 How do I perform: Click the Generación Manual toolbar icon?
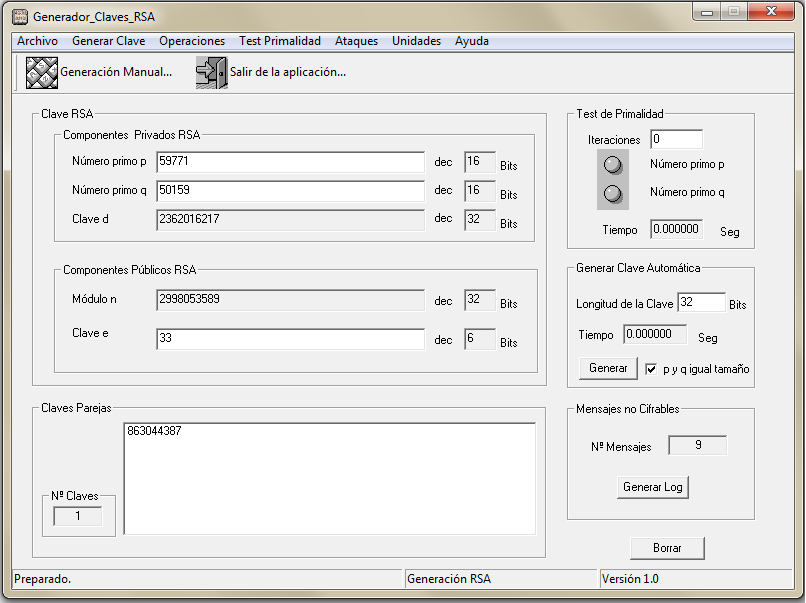coord(41,73)
